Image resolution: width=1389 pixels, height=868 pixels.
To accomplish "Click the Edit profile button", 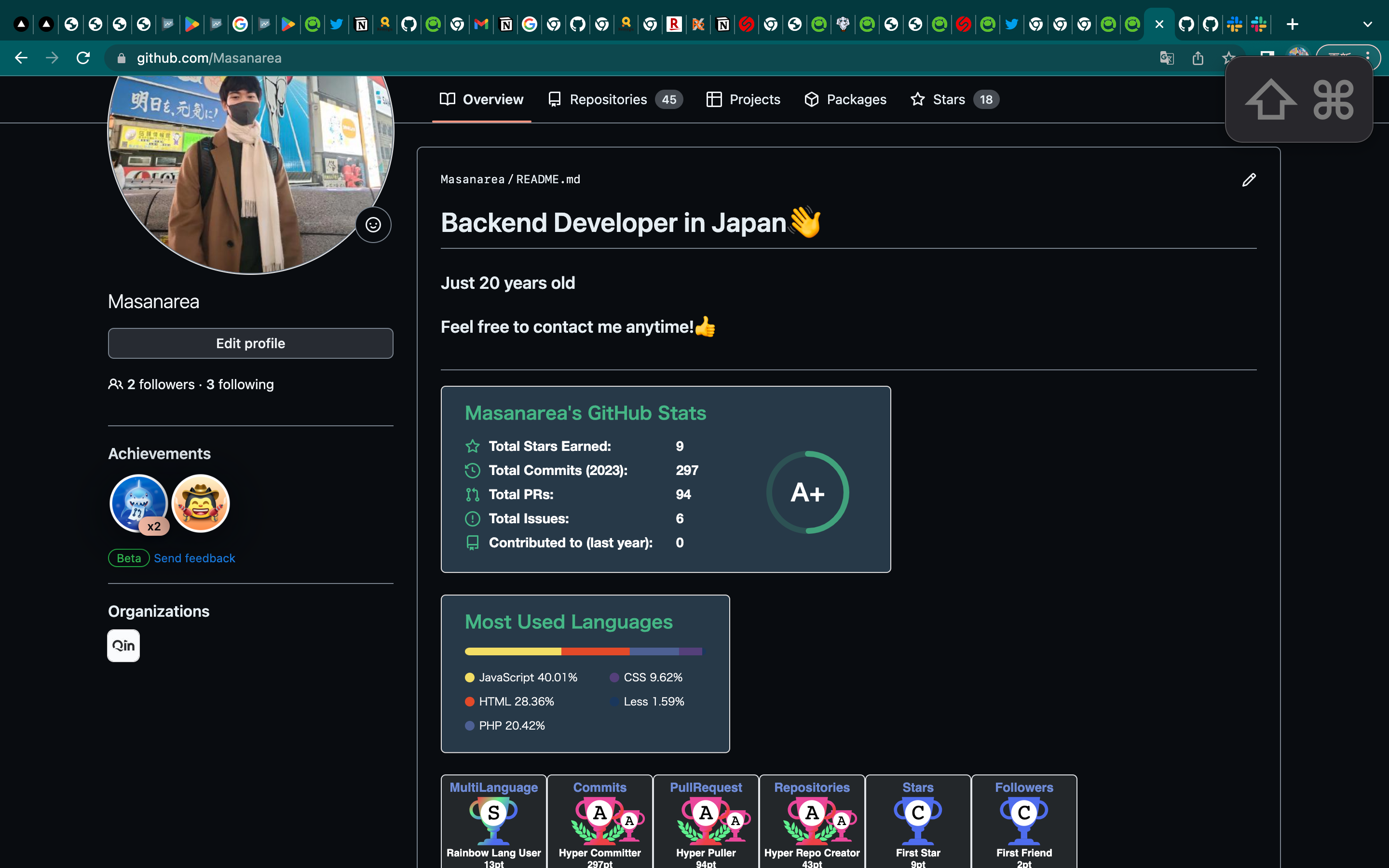I will pyautogui.click(x=250, y=343).
